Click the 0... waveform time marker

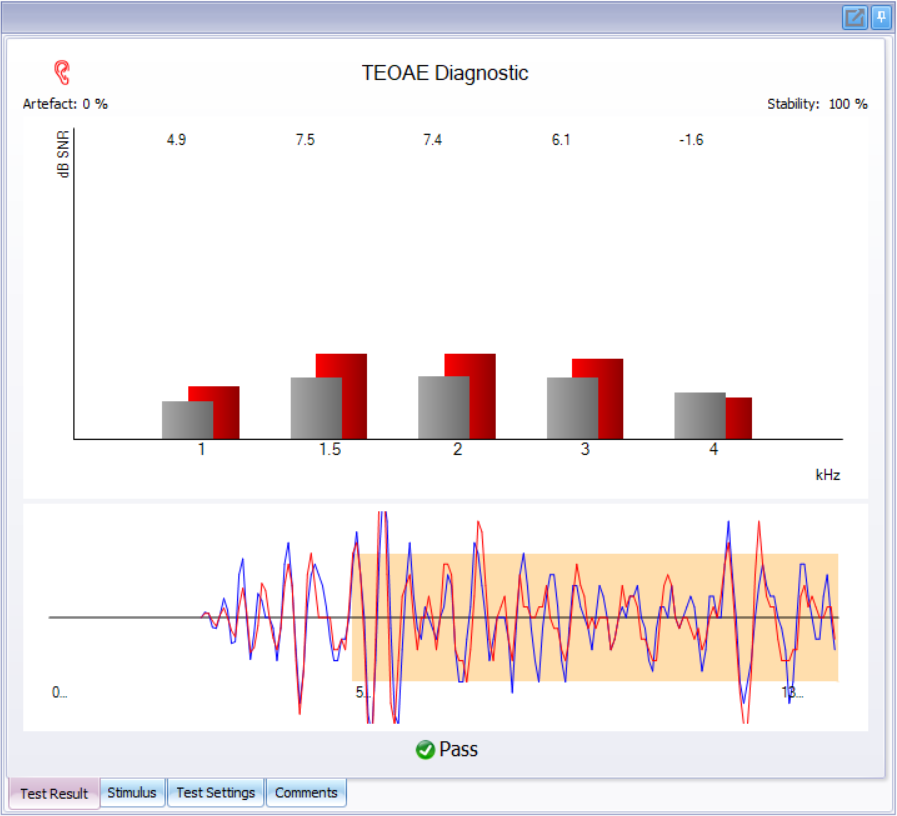pos(59,693)
